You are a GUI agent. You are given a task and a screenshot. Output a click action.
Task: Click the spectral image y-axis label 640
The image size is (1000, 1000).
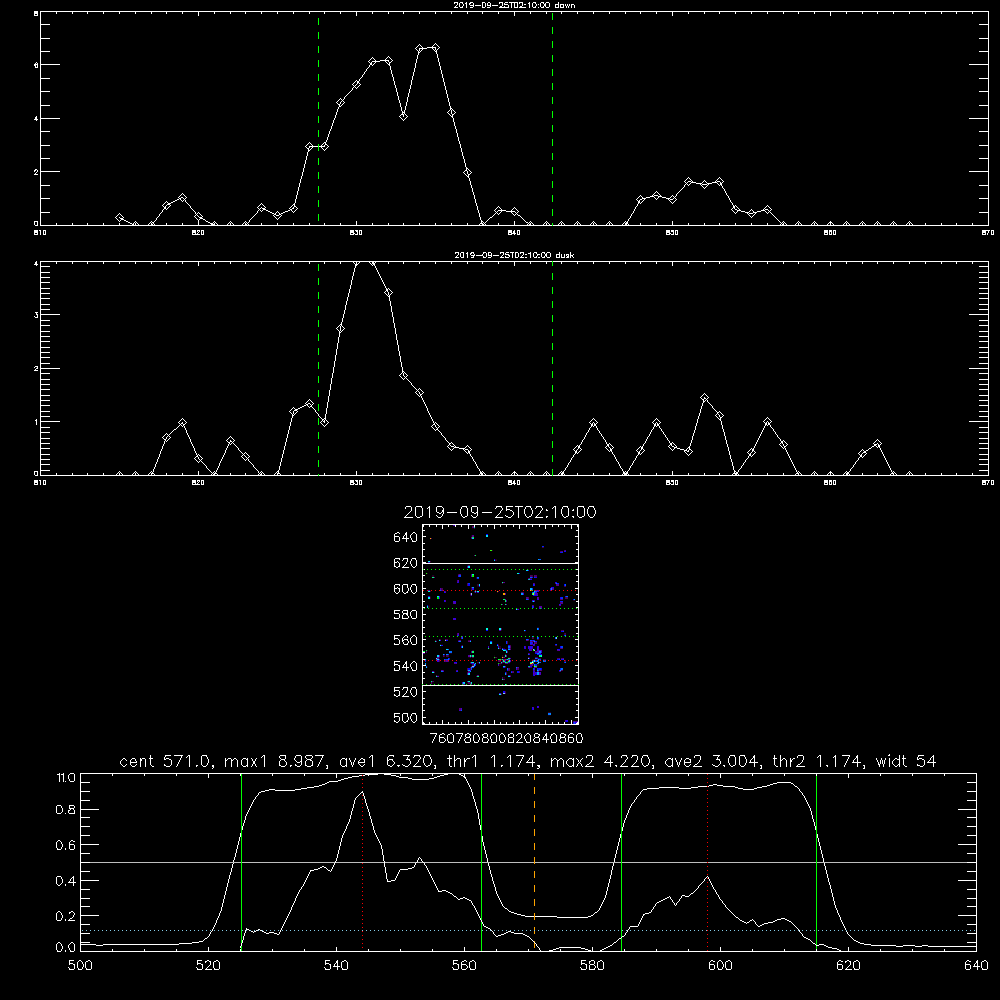(406, 538)
